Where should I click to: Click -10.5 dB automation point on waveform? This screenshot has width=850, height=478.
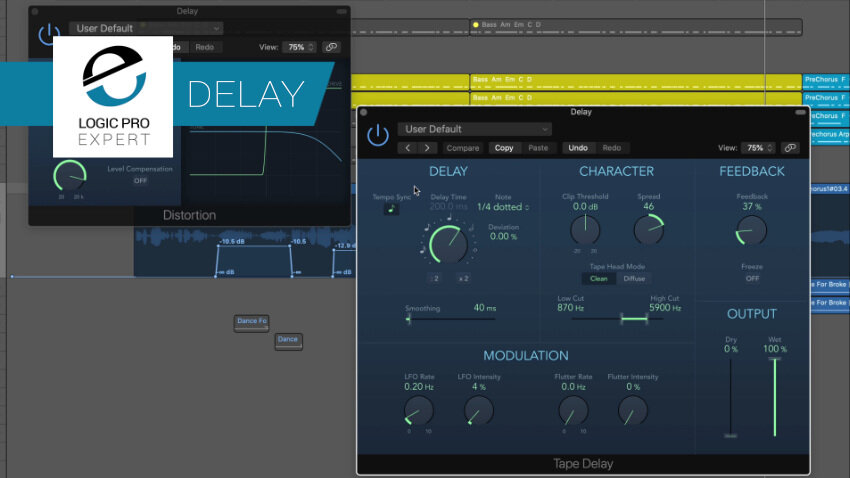coord(218,247)
